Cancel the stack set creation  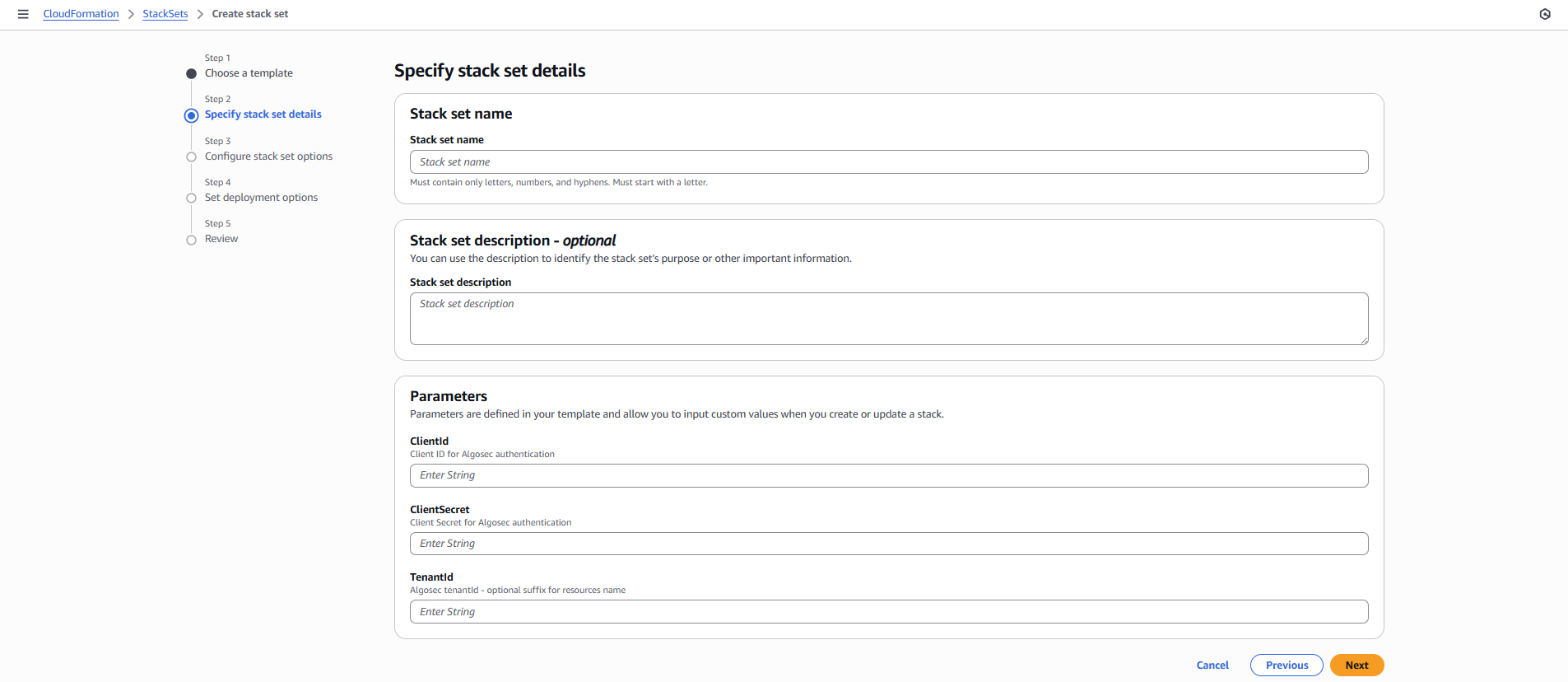click(x=1212, y=666)
